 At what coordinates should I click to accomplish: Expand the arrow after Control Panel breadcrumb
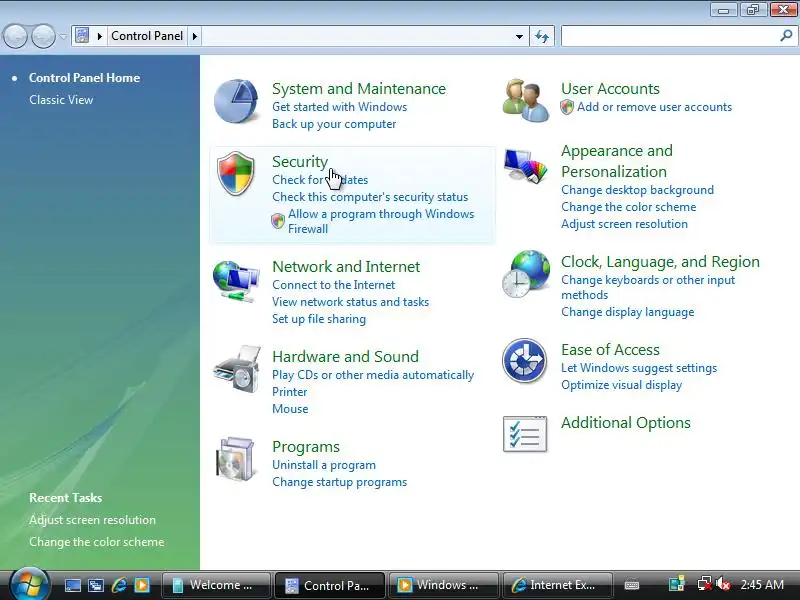pos(194,36)
